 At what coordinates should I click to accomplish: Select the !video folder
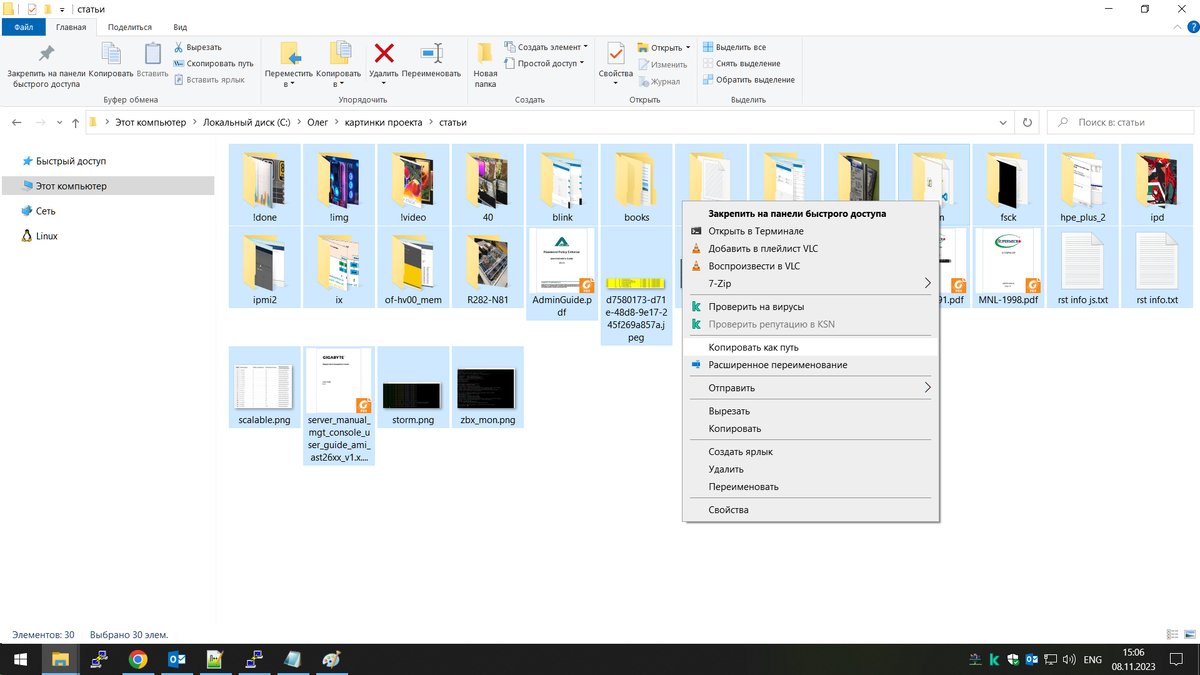click(x=413, y=185)
